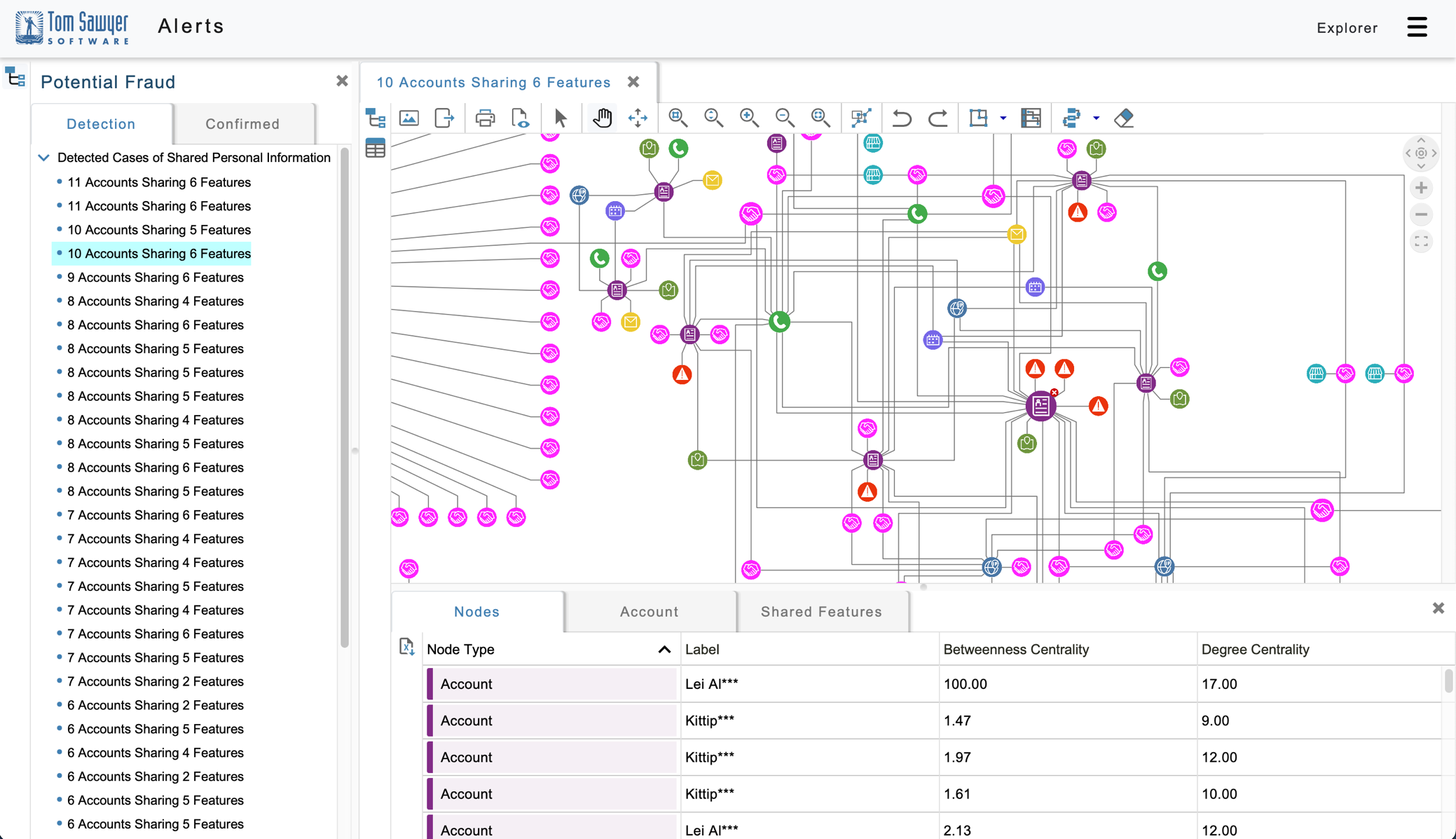Open print preview from toolbar
This screenshot has height=839, width=1456.
click(520, 118)
